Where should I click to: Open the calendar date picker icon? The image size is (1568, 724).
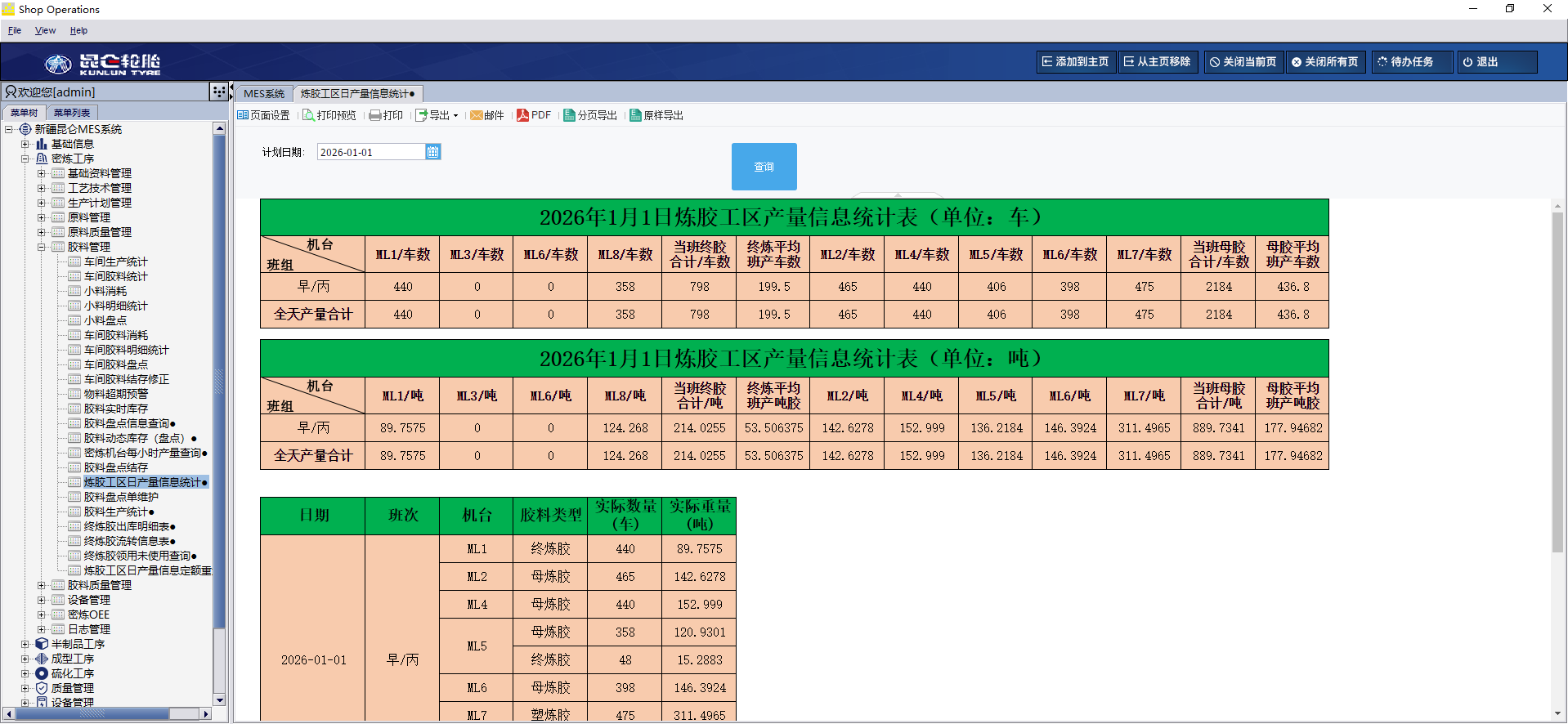point(433,152)
